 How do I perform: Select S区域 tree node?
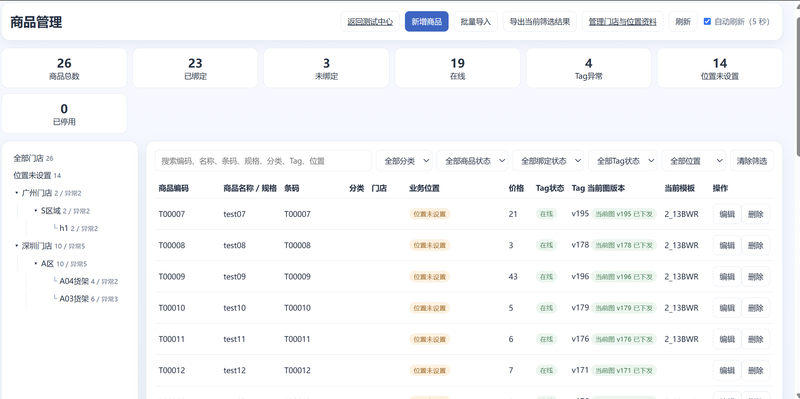[x=65, y=211]
